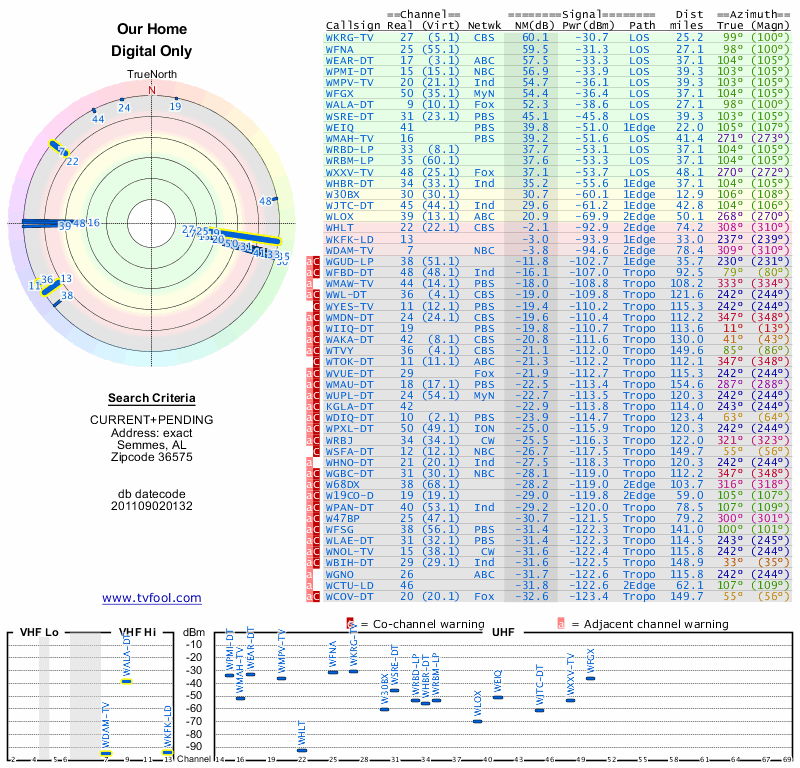The width and height of the screenshot is (800, 768).
Task: Click the WALA-DT signal marker in VHF chart
Action: coord(127,681)
